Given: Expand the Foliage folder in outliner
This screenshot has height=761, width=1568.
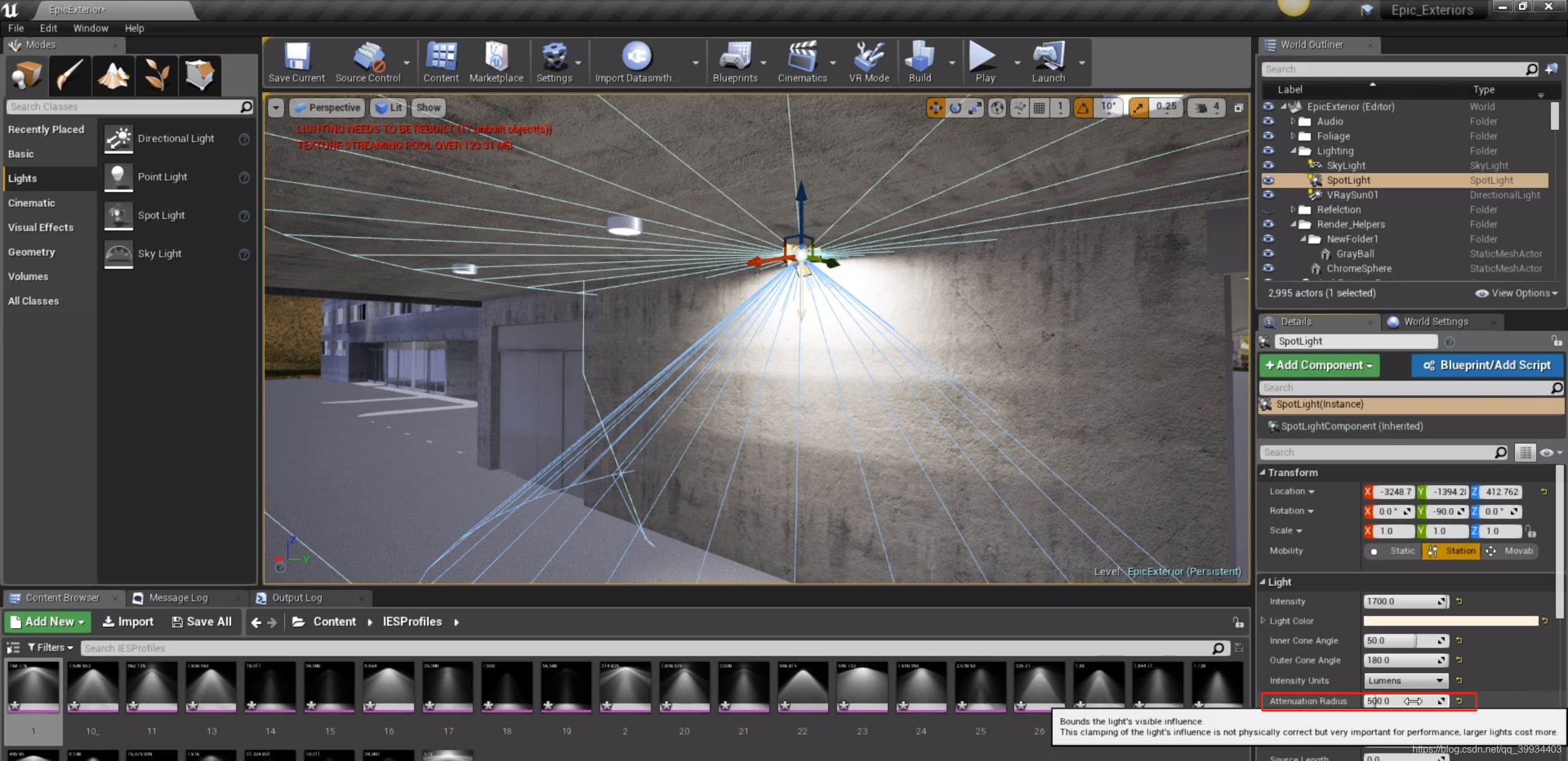Looking at the screenshot, I should tap(1292, 136).
